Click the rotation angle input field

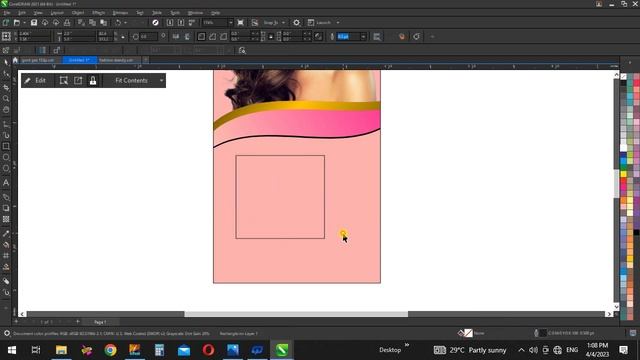[x=148, y=37]
